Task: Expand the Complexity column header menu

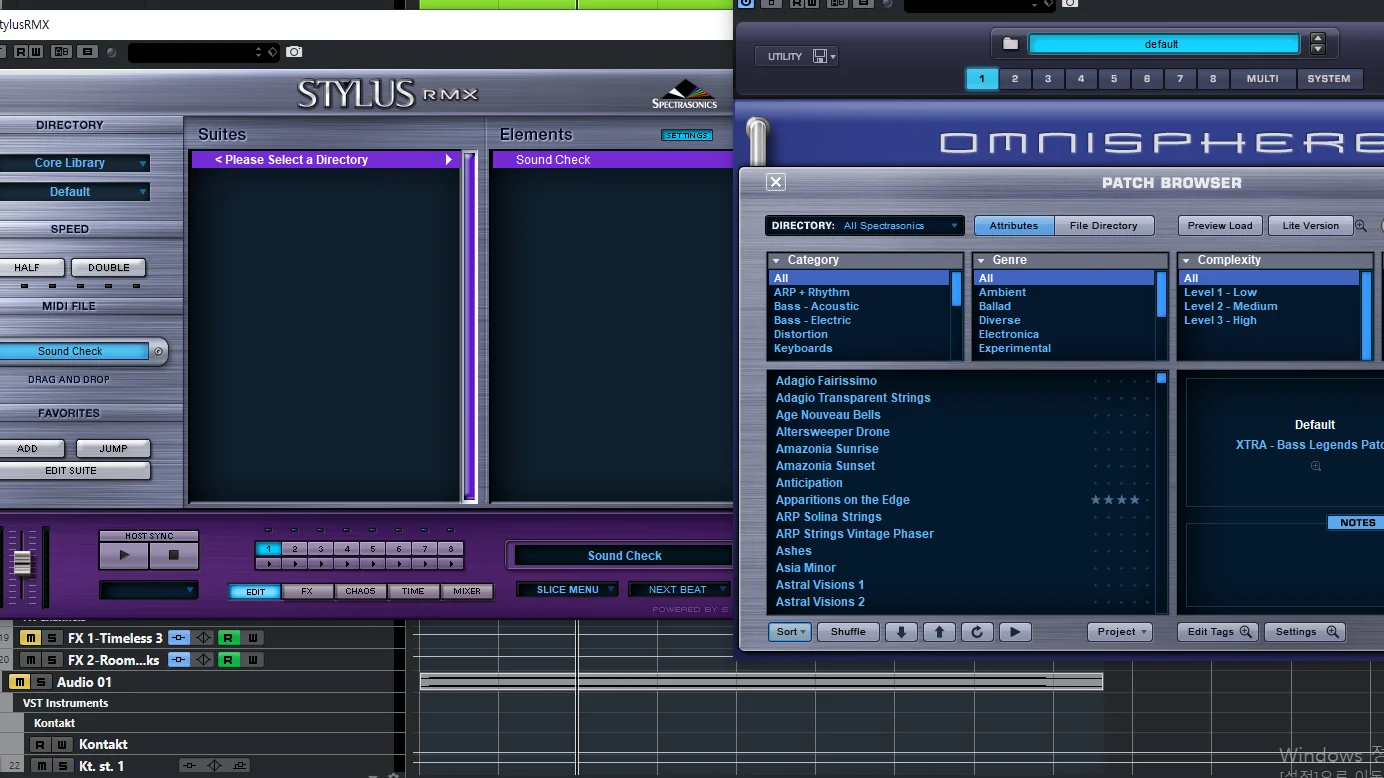Action: click(1186, 261)
